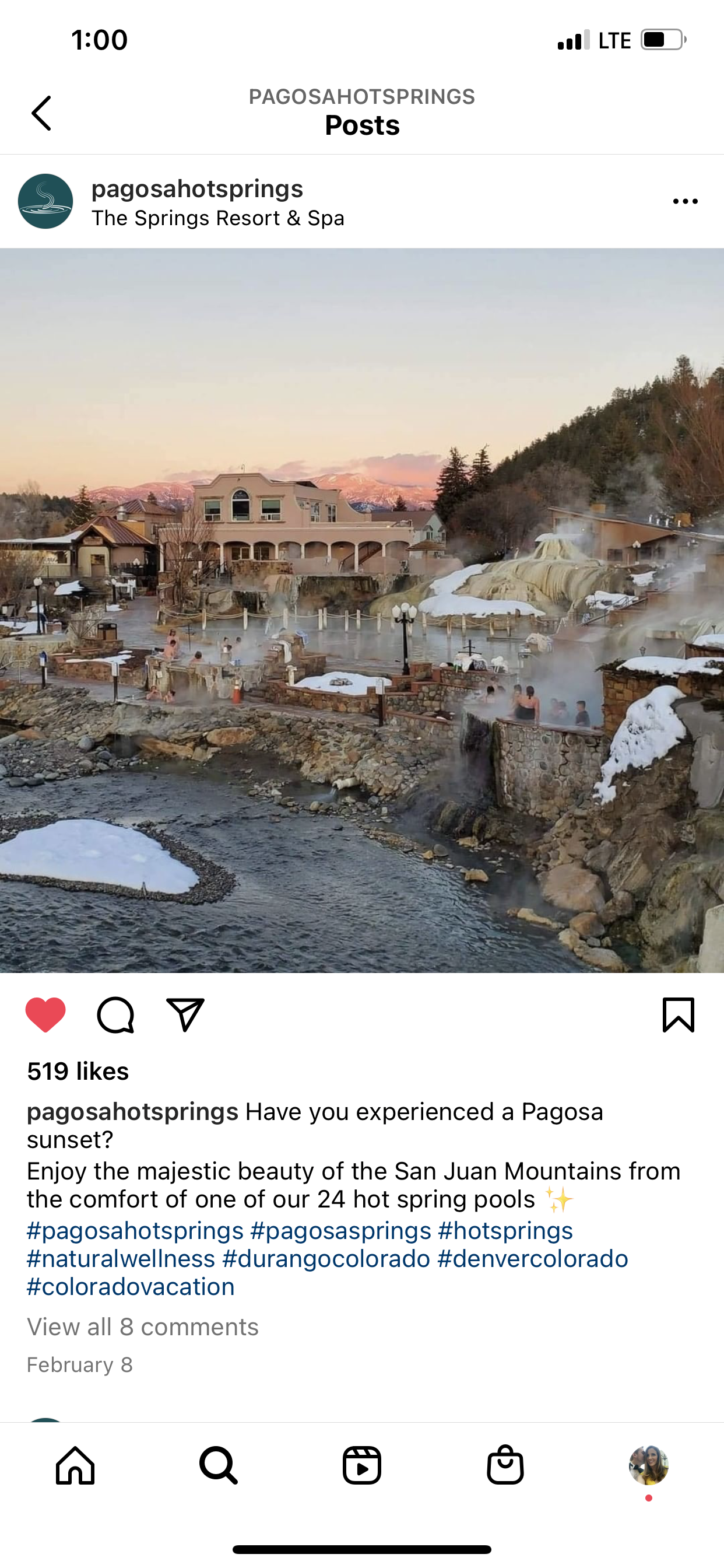Tap the hot springs sunset photo

click(362, 611)
